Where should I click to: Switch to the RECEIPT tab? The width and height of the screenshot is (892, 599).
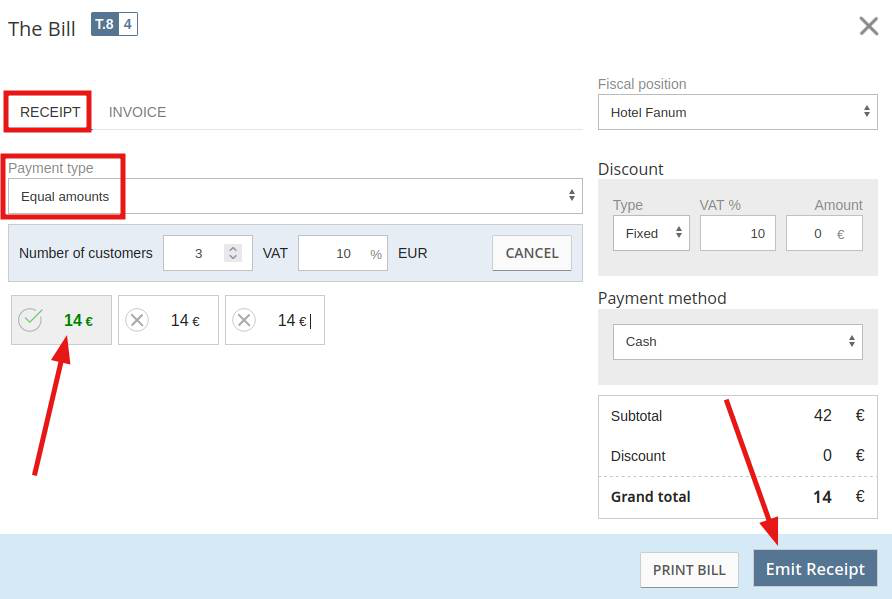[50, 112]
